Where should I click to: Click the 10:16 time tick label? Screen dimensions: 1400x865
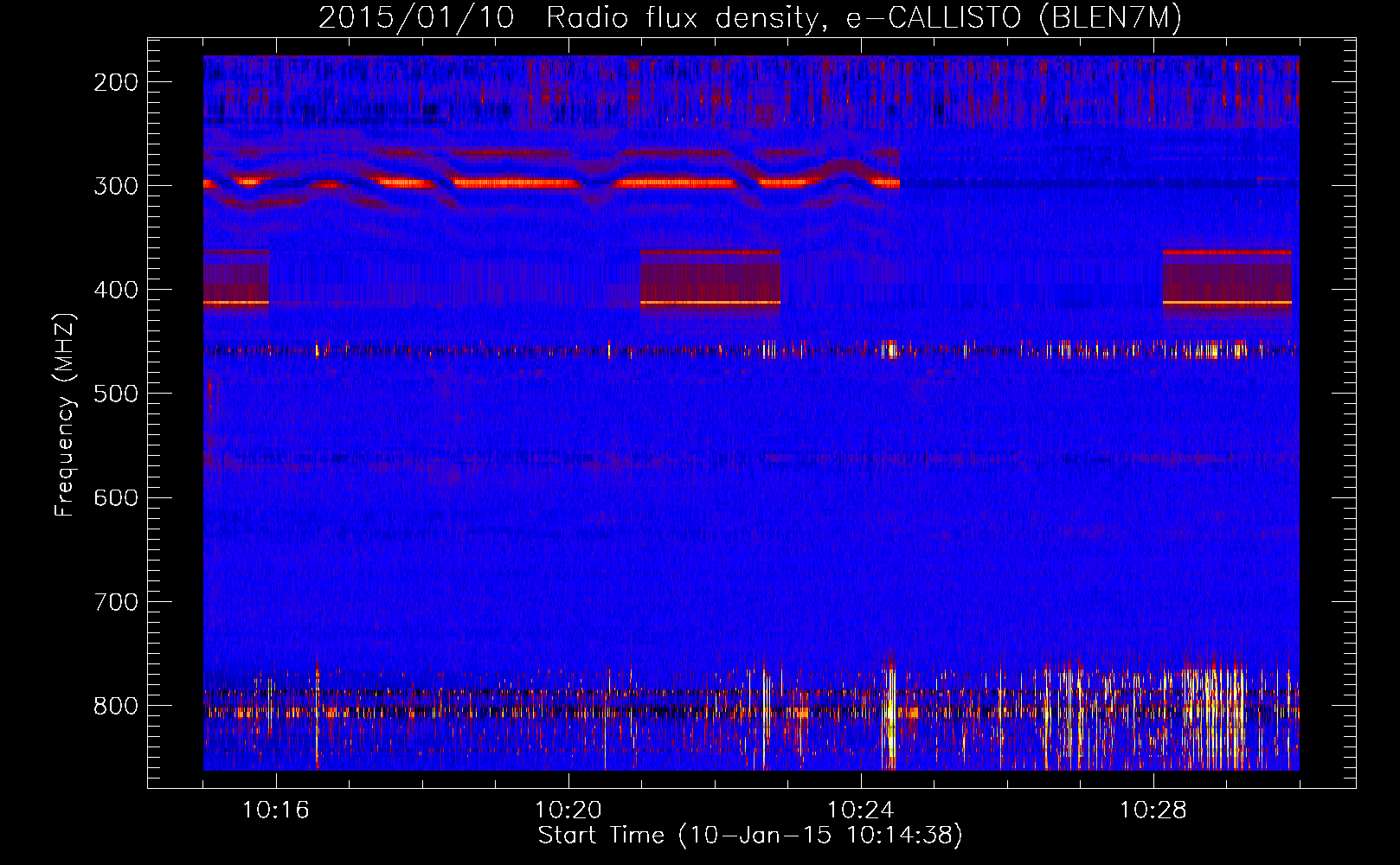pos(276,811)
